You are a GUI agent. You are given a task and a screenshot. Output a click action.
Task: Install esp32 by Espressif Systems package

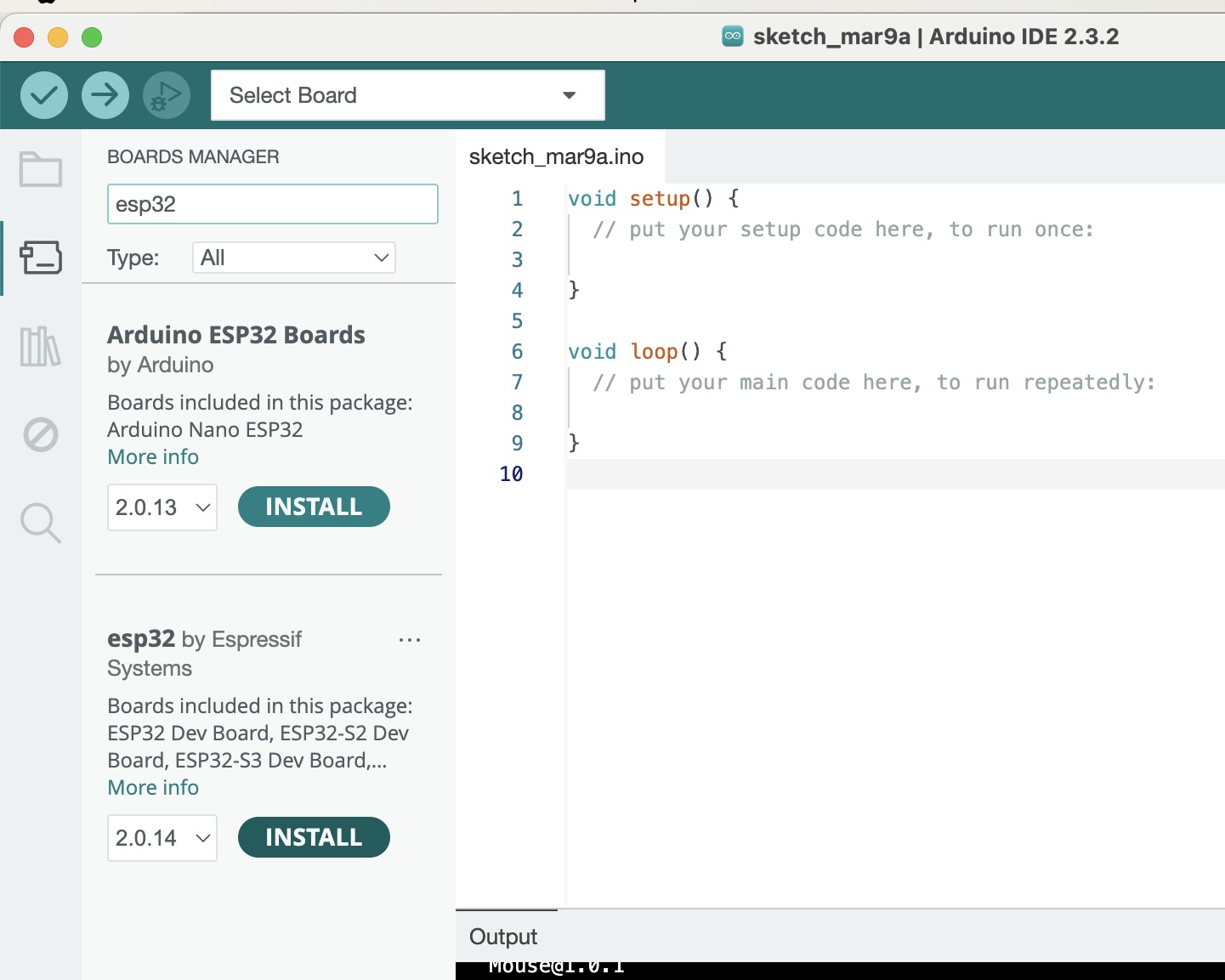click(x=314, y=837)
